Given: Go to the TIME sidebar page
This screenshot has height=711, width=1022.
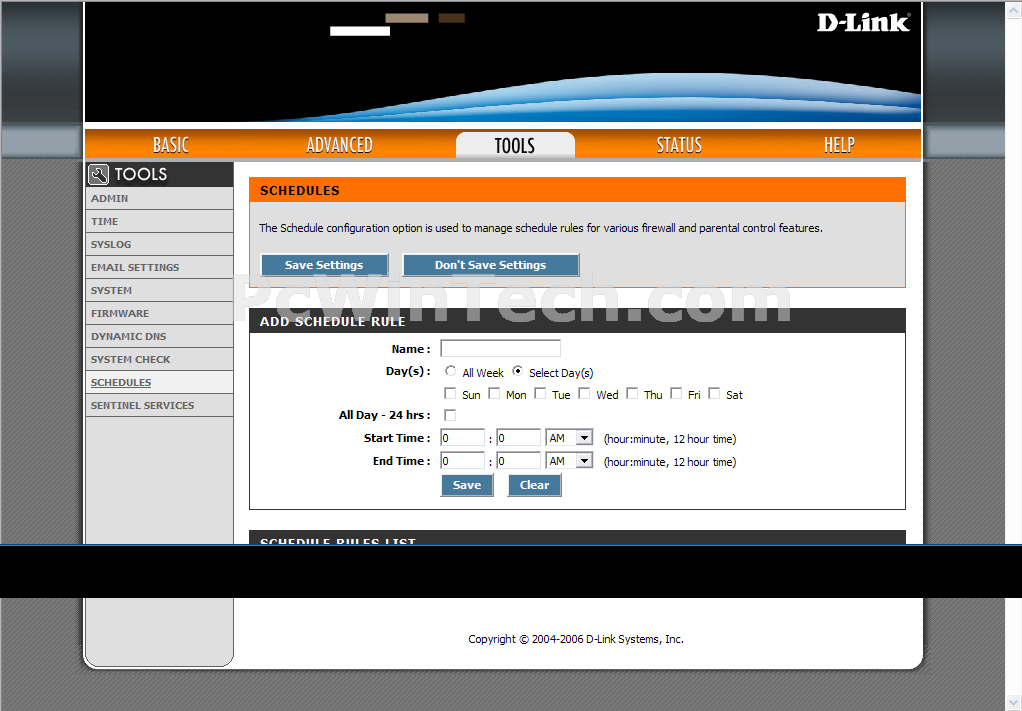Looking at the screenshot, I should pyautogui.click(x=159, y=222).
